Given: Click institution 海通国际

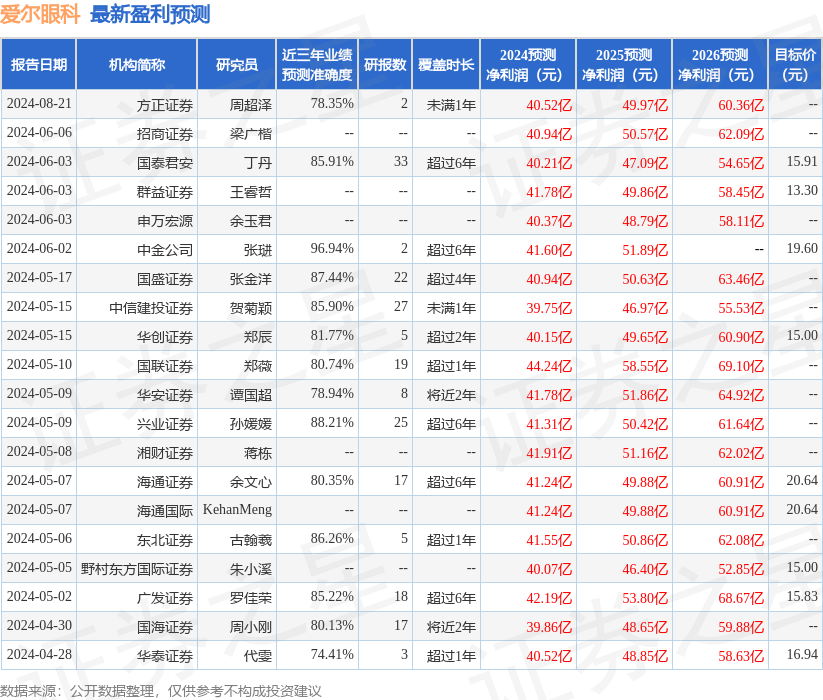Looking at the screenshot, I should [x=165, y=511].
